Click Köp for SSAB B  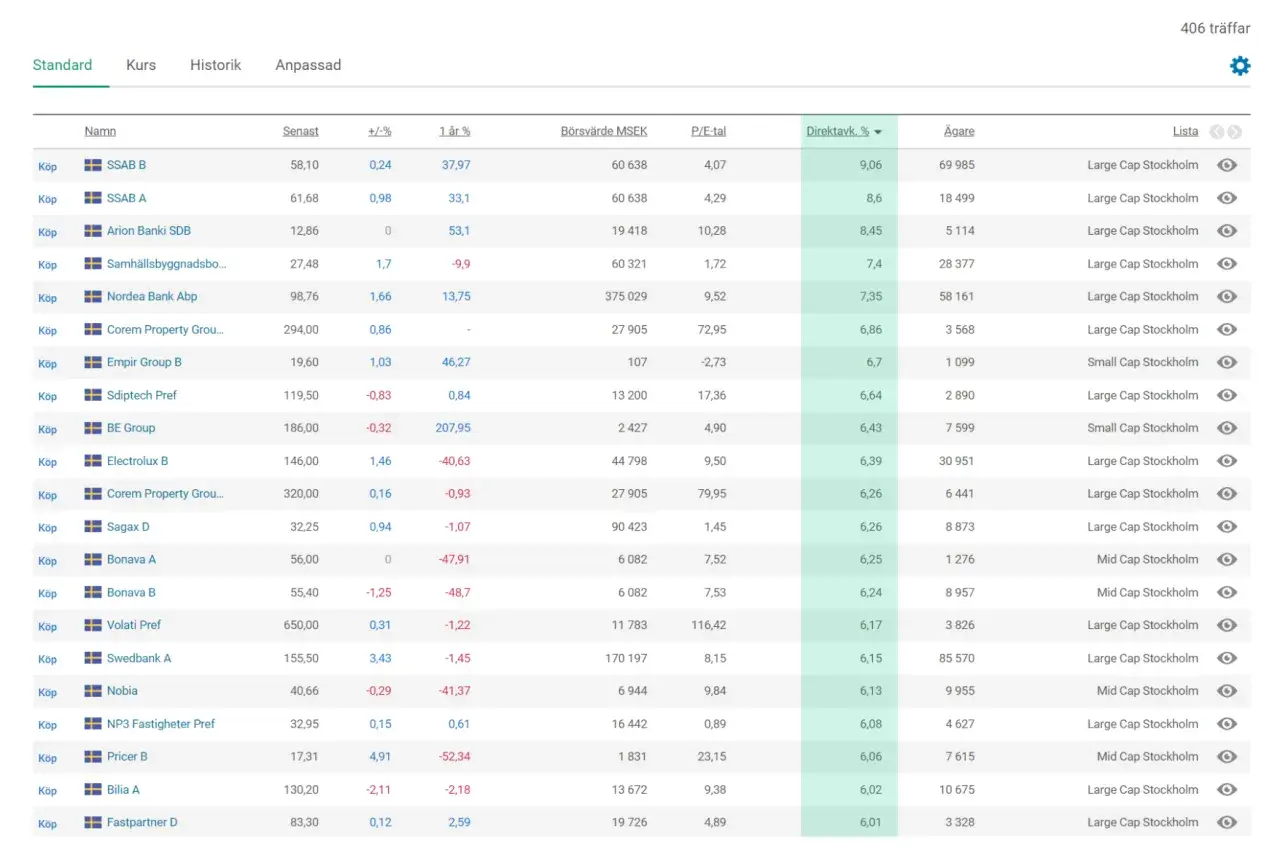(47, 166)
